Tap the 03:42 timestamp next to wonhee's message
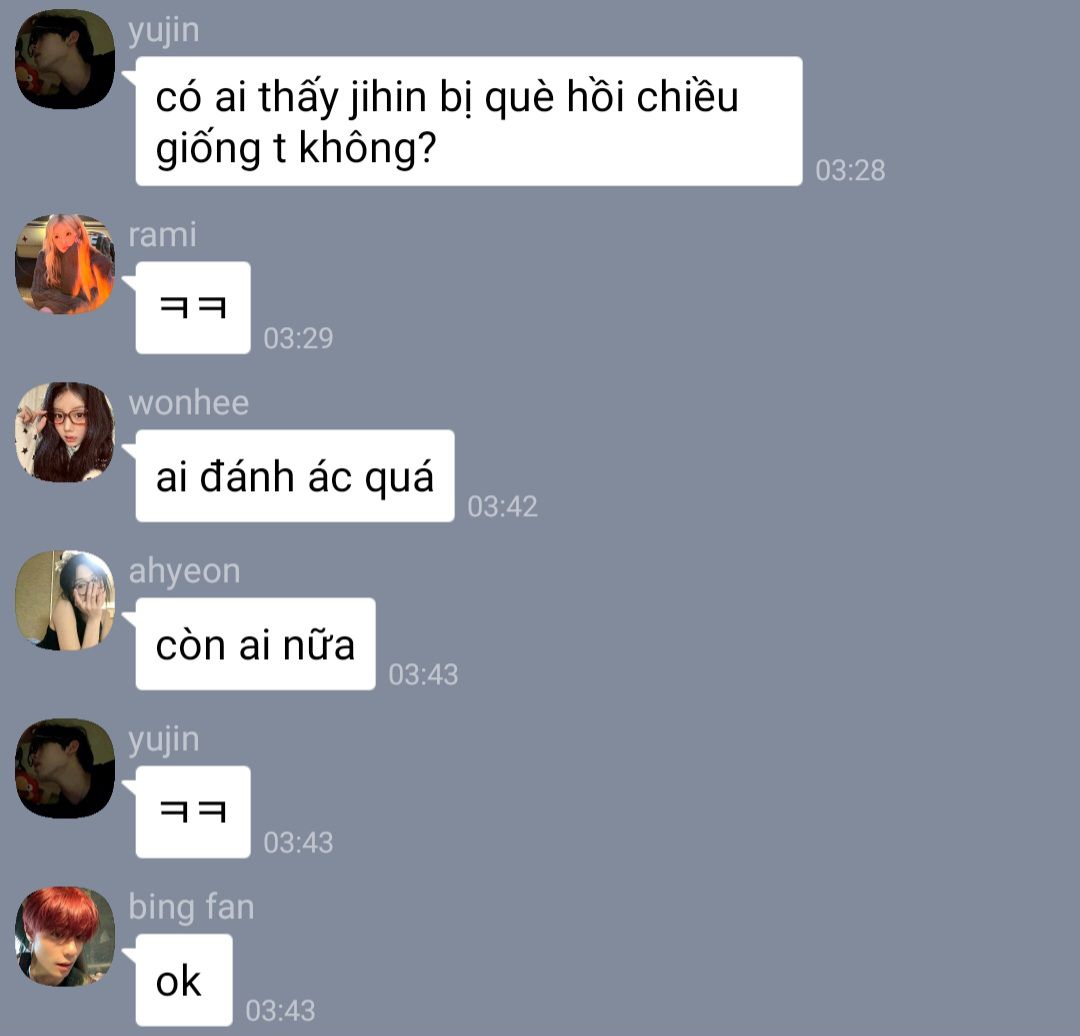The image size is (1080, 1036). tap(502, 506)
